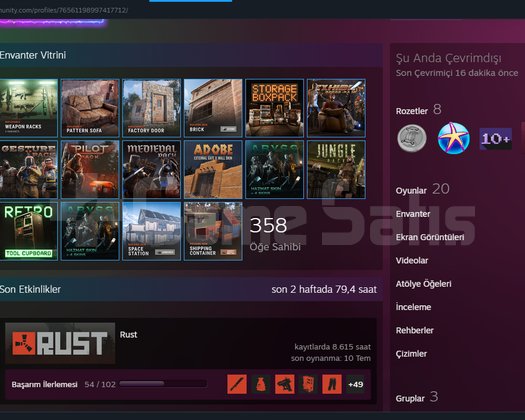Click the purple 10+ badge

coord(496,139)
